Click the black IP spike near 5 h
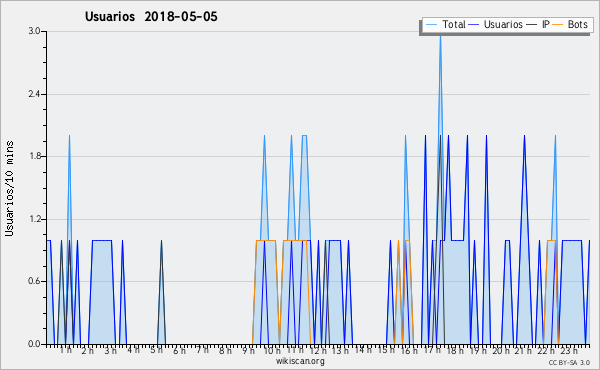The image size is (600, 370). click(161, 293)
